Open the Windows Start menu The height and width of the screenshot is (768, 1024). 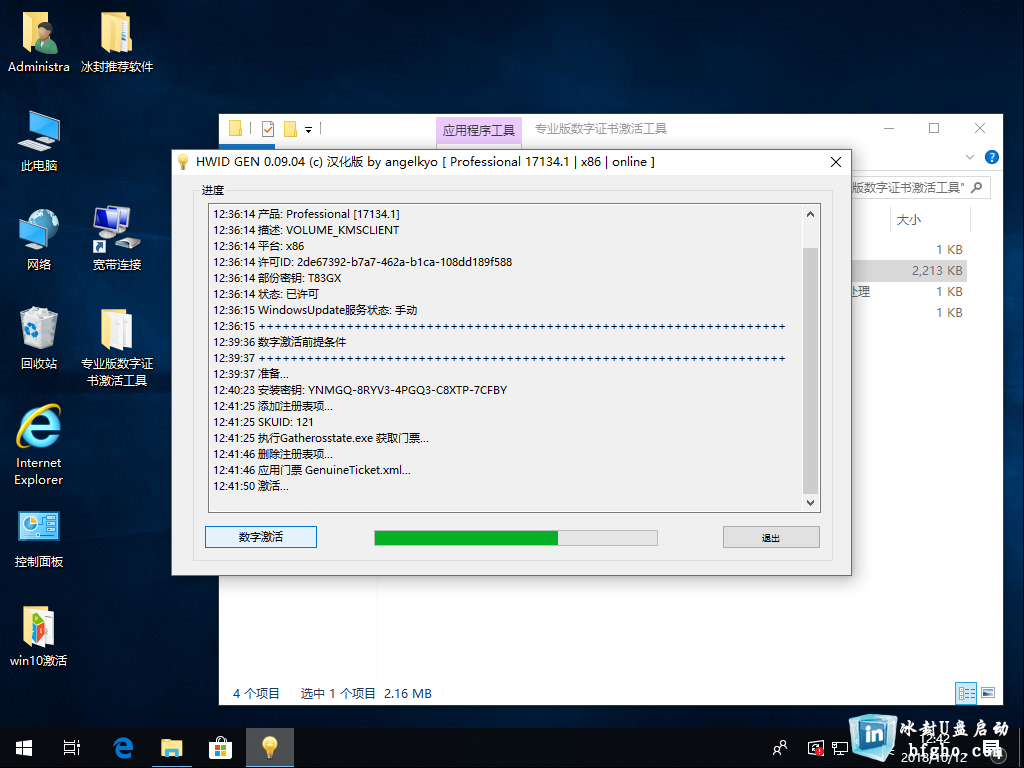[24, 748]
